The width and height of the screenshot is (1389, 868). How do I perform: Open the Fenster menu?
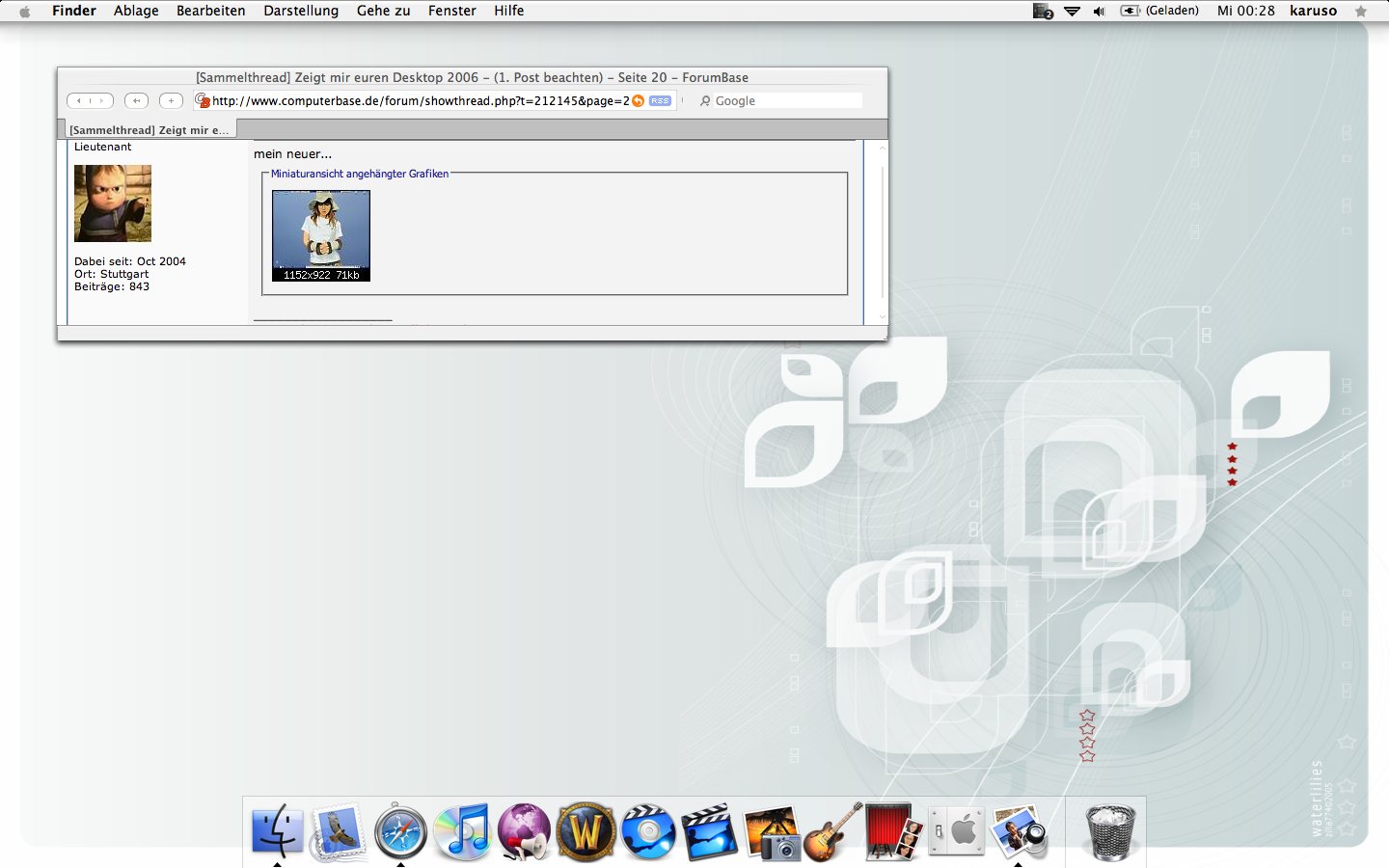(452, 11)
